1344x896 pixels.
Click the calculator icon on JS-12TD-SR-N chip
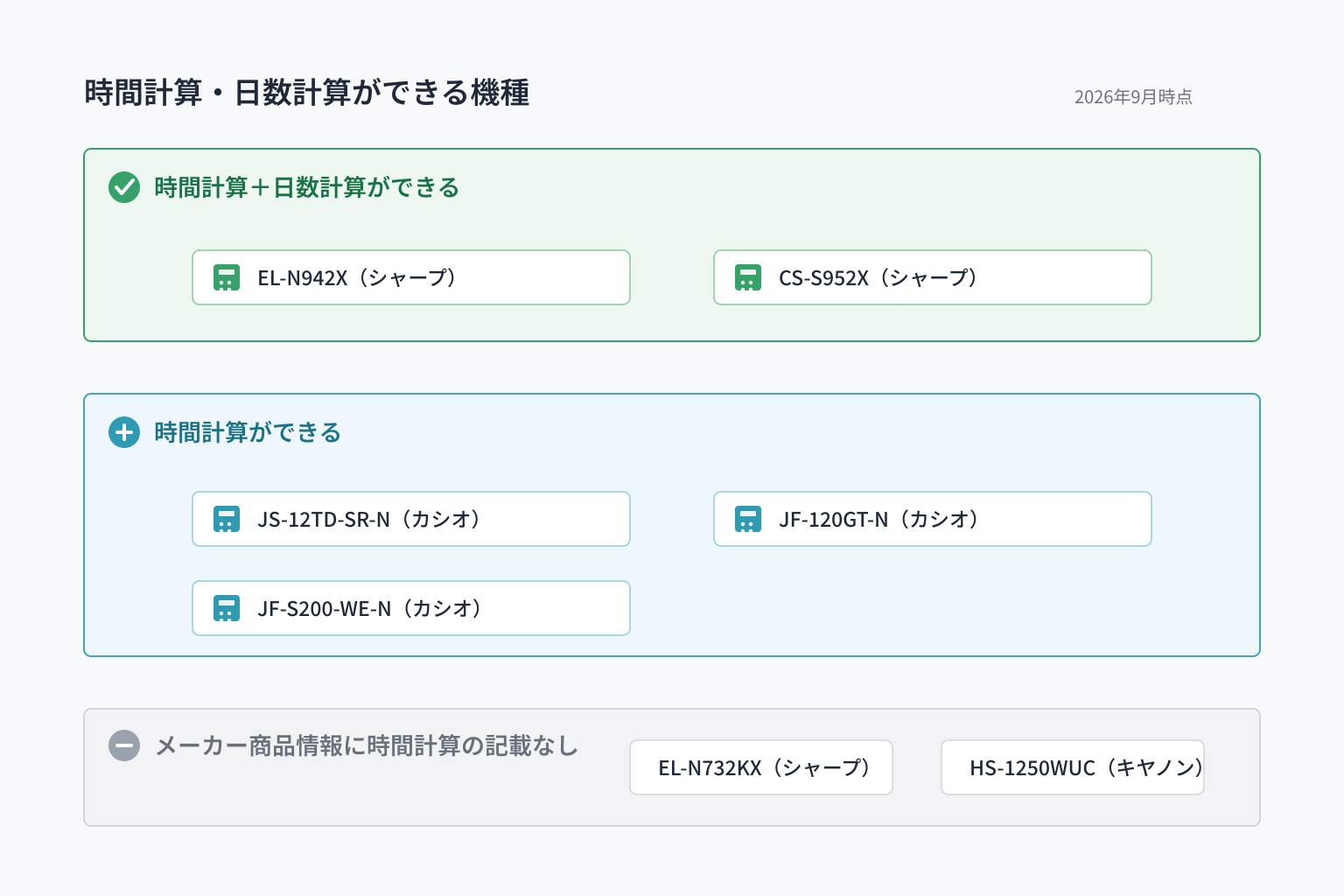(x=227, y=519)
